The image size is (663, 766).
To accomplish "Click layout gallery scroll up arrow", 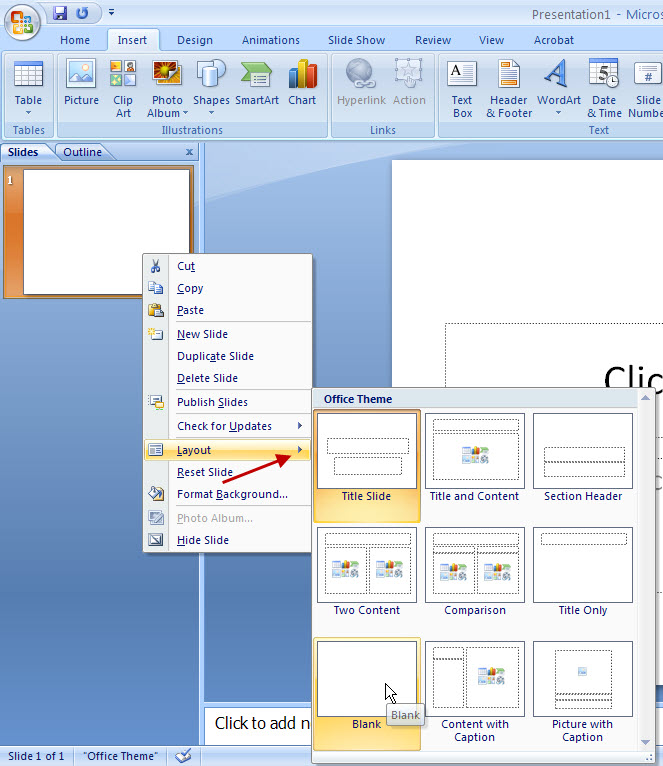I will tap(645, 398).
